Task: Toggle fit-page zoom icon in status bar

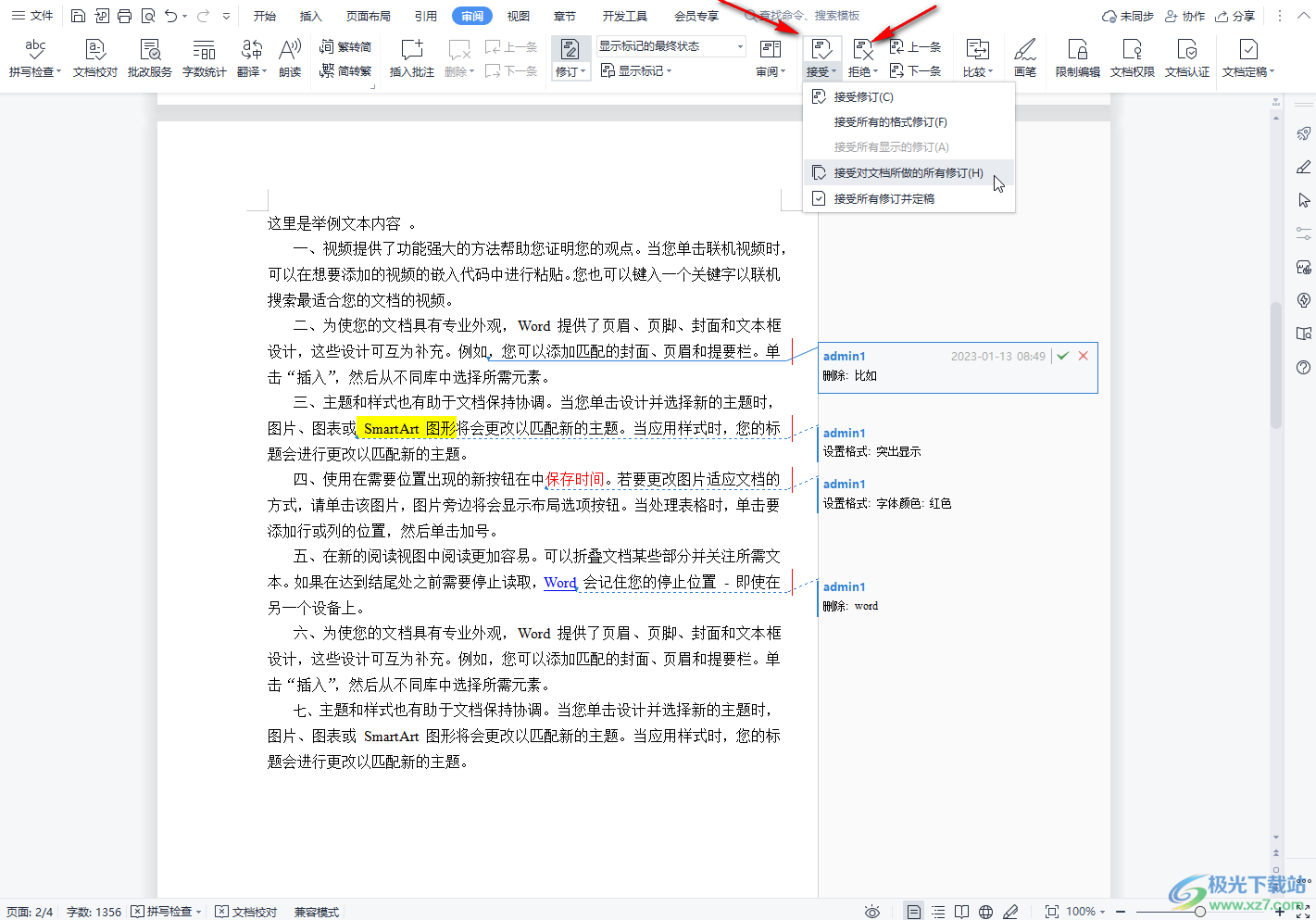Action: click(x=1052, y=912)
